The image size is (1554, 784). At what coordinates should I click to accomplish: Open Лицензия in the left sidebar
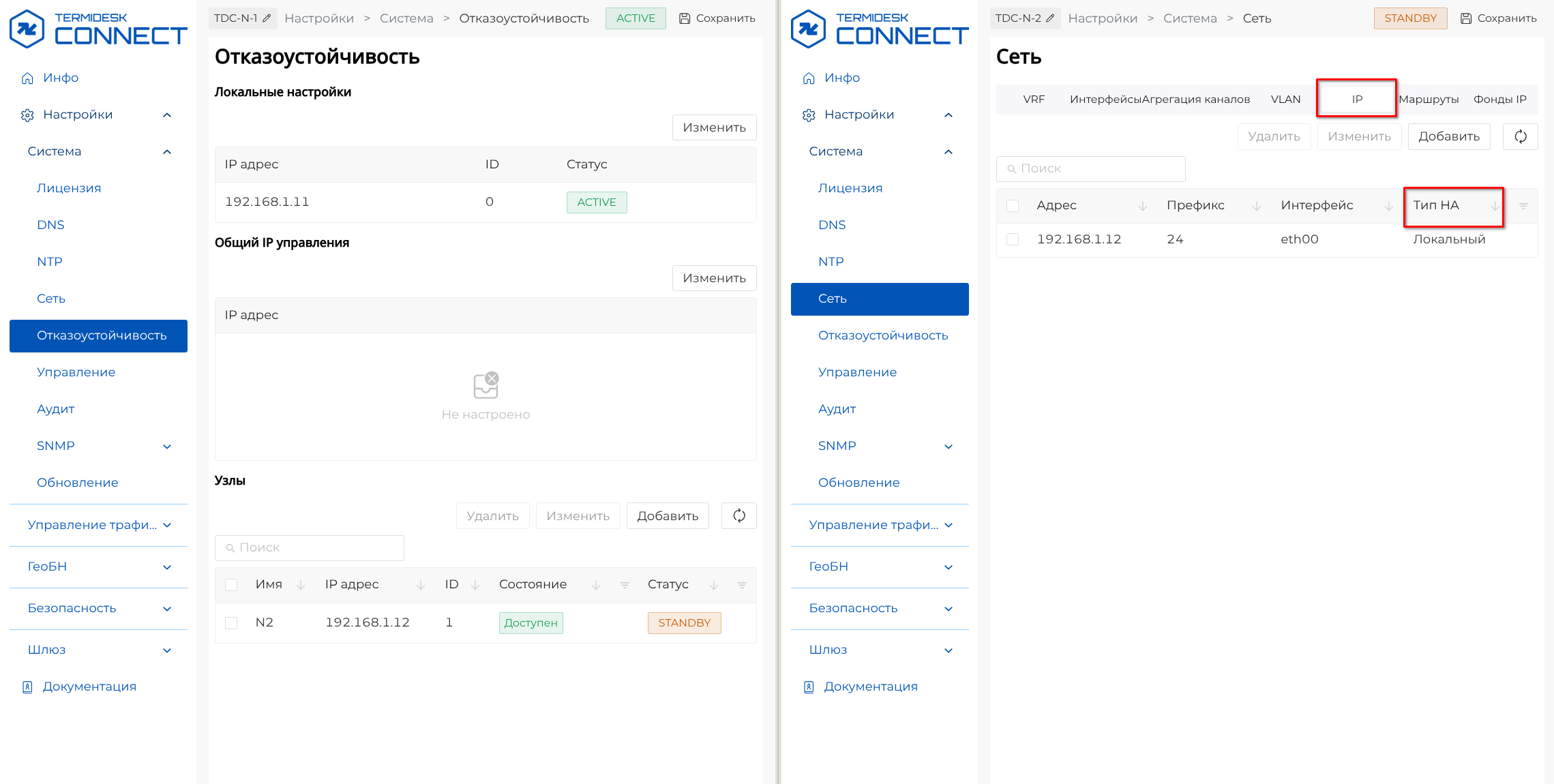(x=69, y=188)
